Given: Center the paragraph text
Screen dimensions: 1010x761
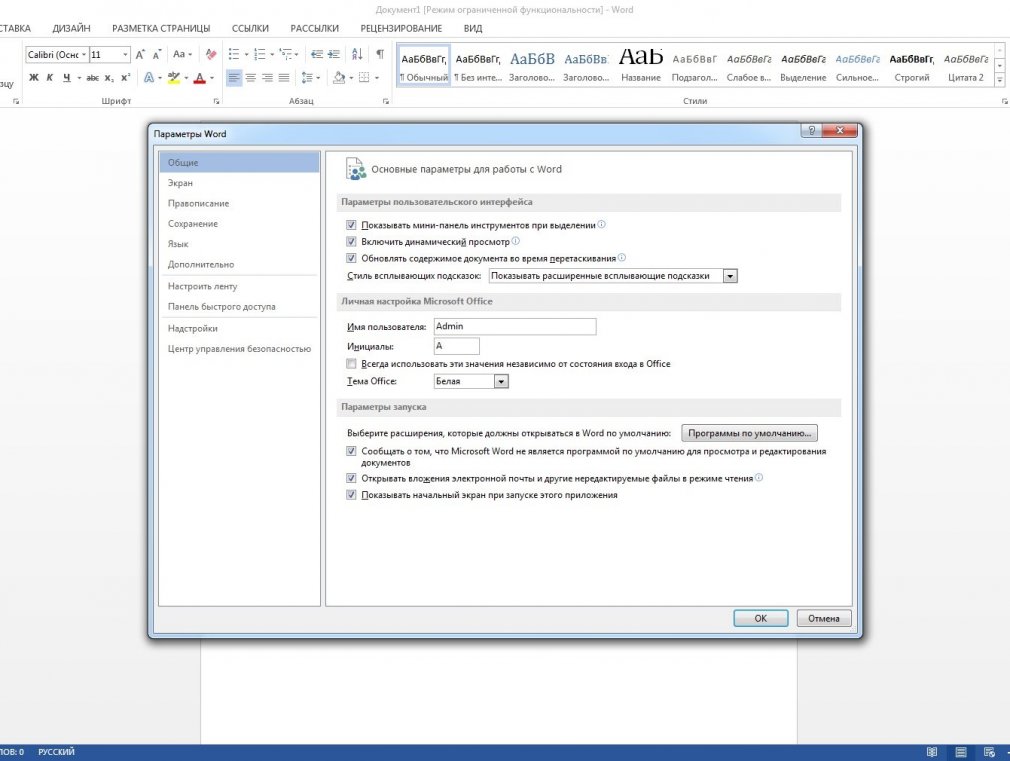Looking at the screenshot, I should tap(251, 78).
